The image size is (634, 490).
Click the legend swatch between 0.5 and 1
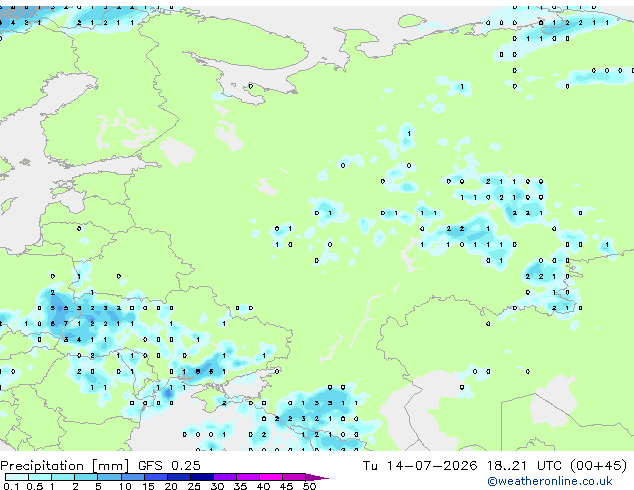[x=40, y=477]
